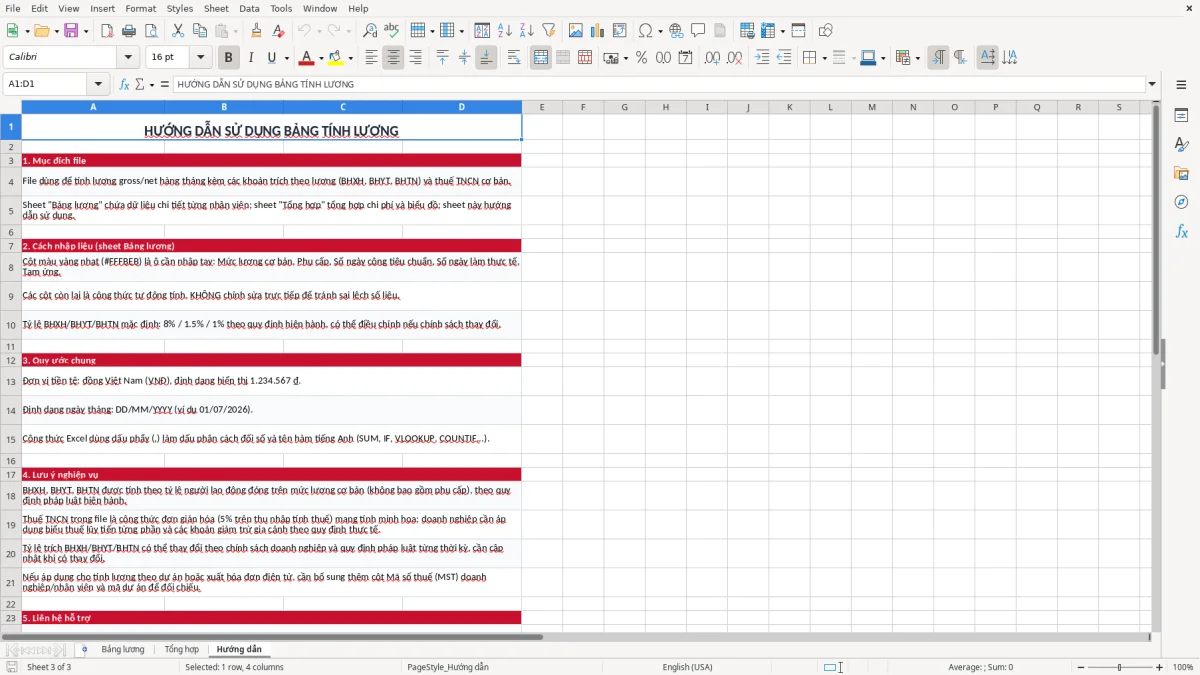The width and height of the screenshot is (1200, 675).
Task: Sort ascending A to Z
Action: coord(504,31)
